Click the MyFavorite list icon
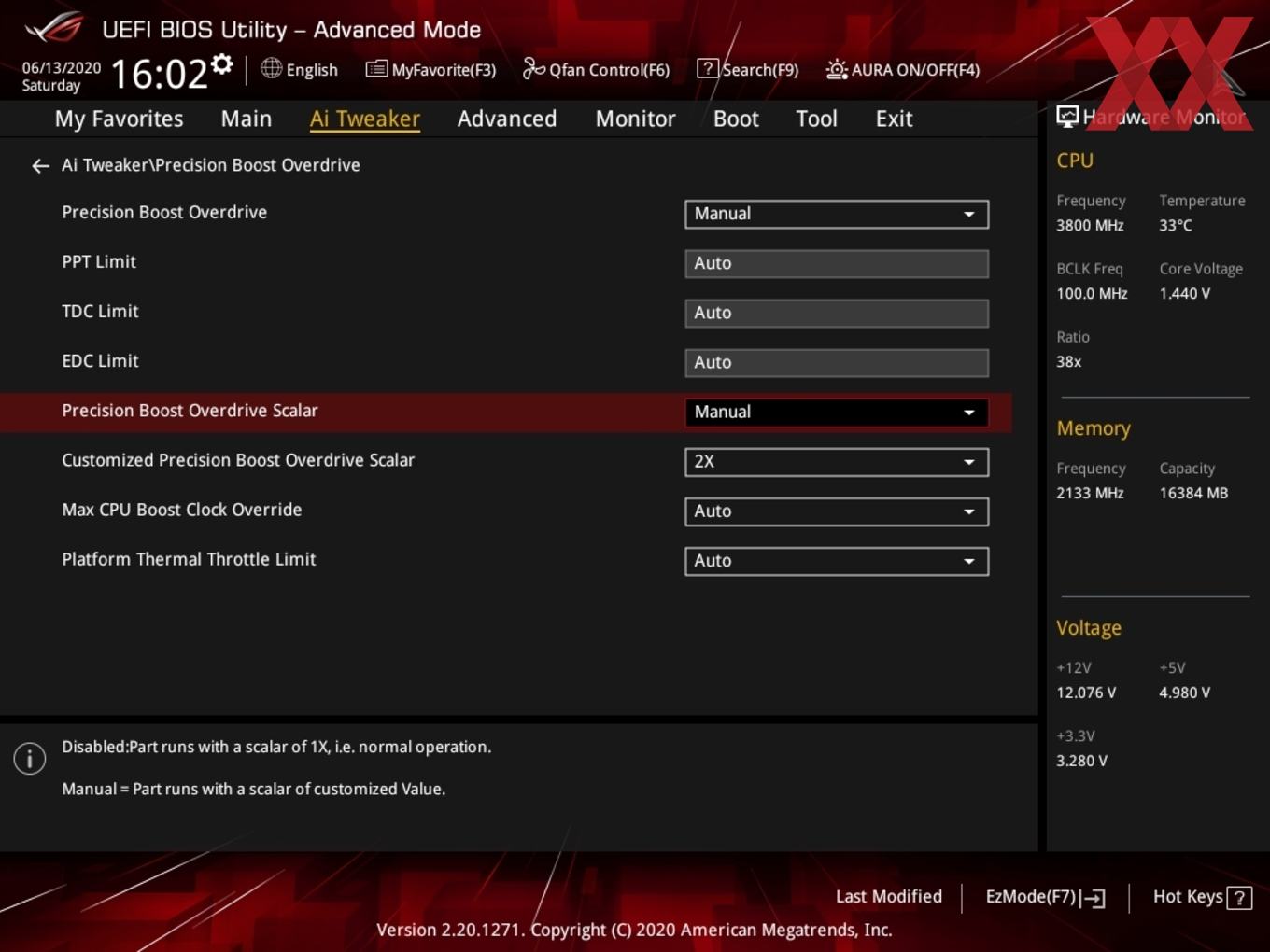 tap(376, 69)
